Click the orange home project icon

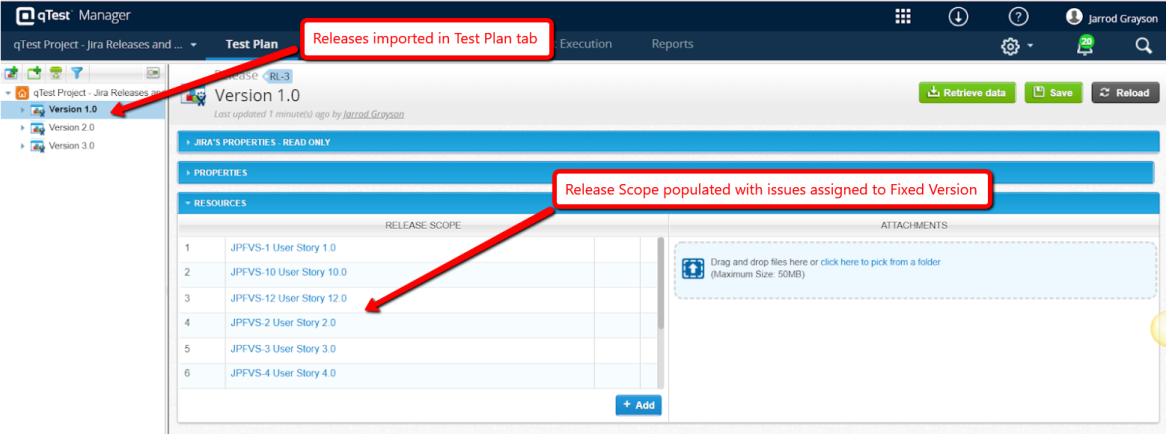click(x=22, y=93)
